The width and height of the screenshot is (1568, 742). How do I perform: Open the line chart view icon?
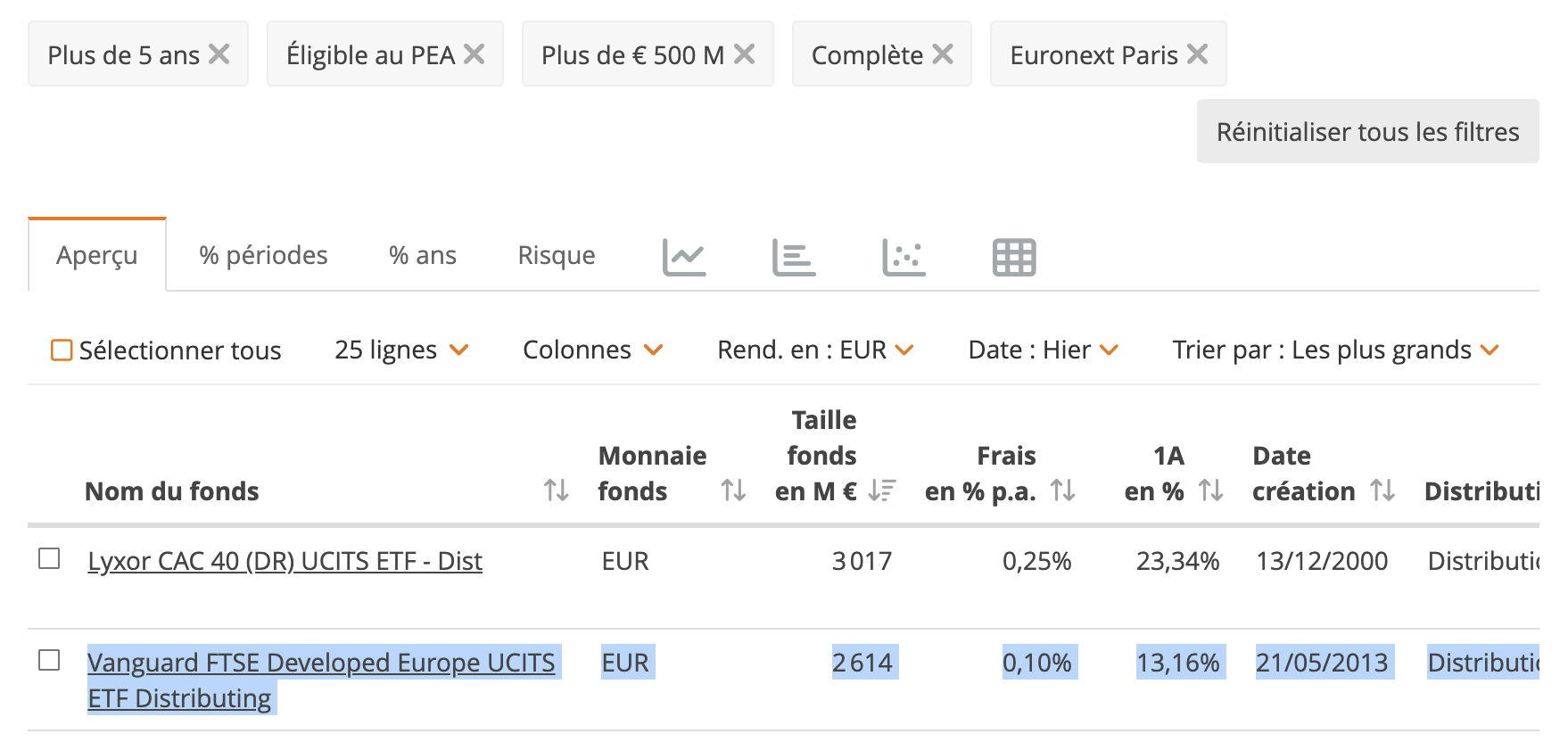684,257
